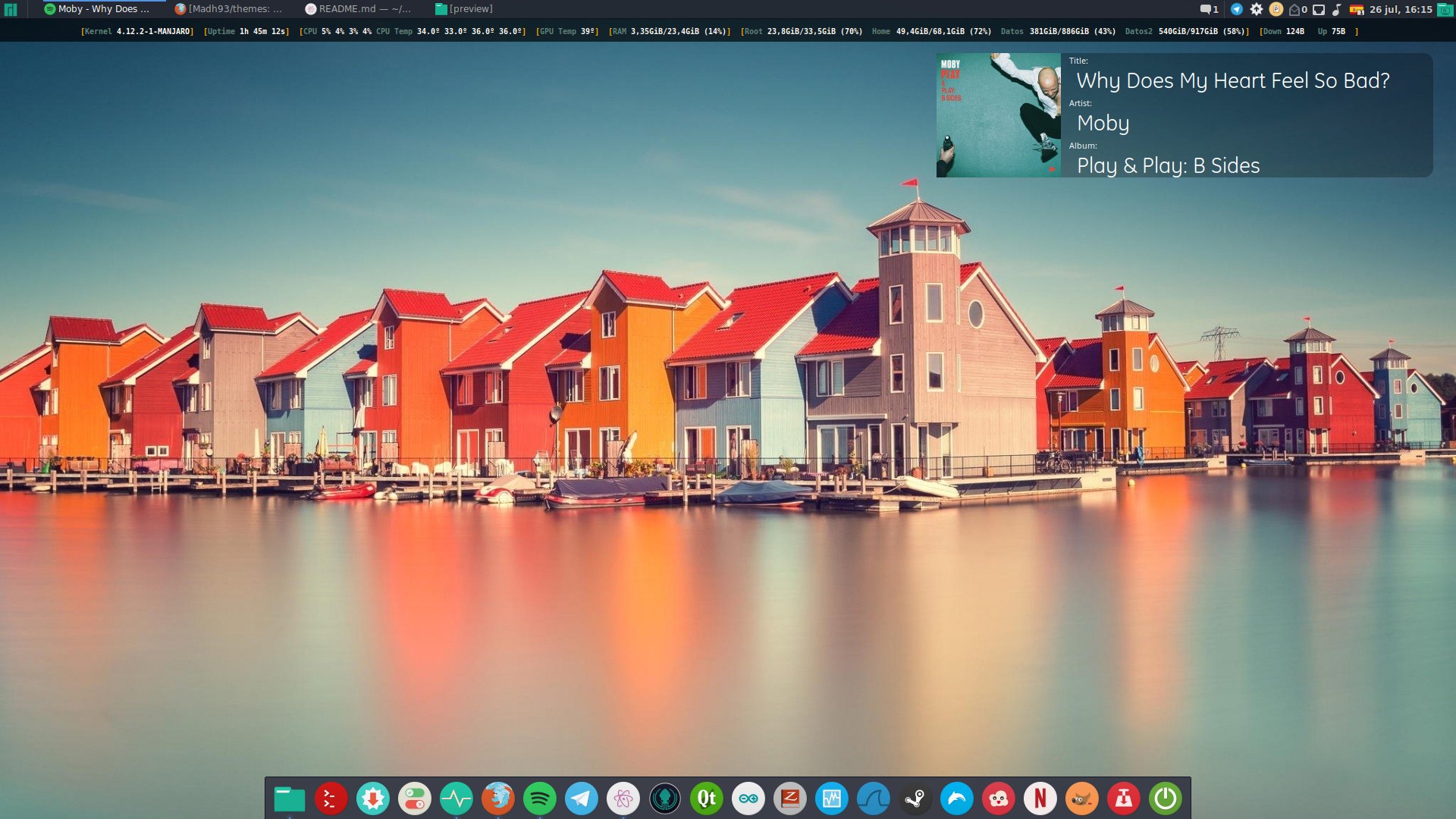The height and width of the screenshot is (819, 1456).
Task: Click the Moby album cover thumbnail
Action: [x=998, y=115]
